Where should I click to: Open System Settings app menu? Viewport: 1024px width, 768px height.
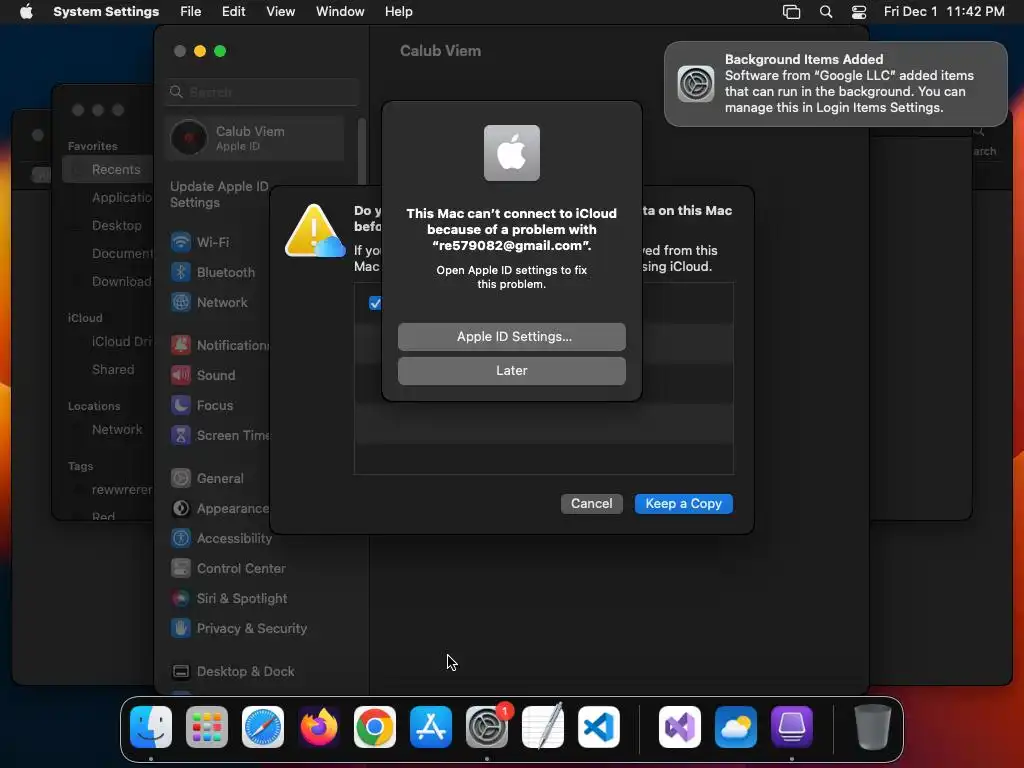(106, 11)
